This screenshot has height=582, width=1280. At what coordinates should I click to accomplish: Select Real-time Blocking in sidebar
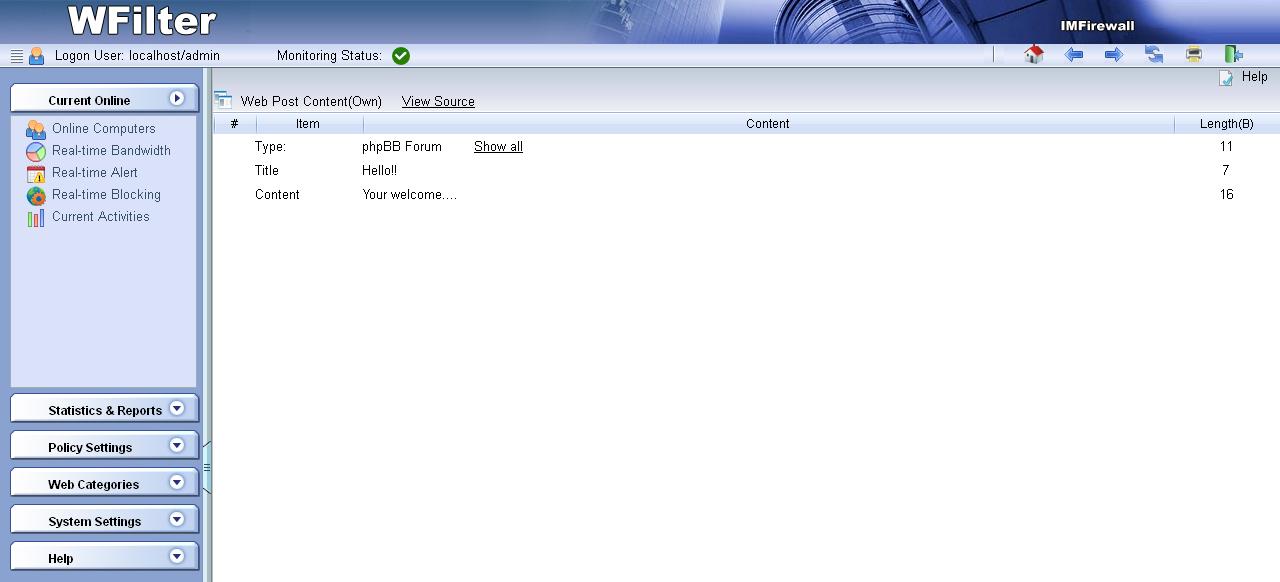[106, 195]
